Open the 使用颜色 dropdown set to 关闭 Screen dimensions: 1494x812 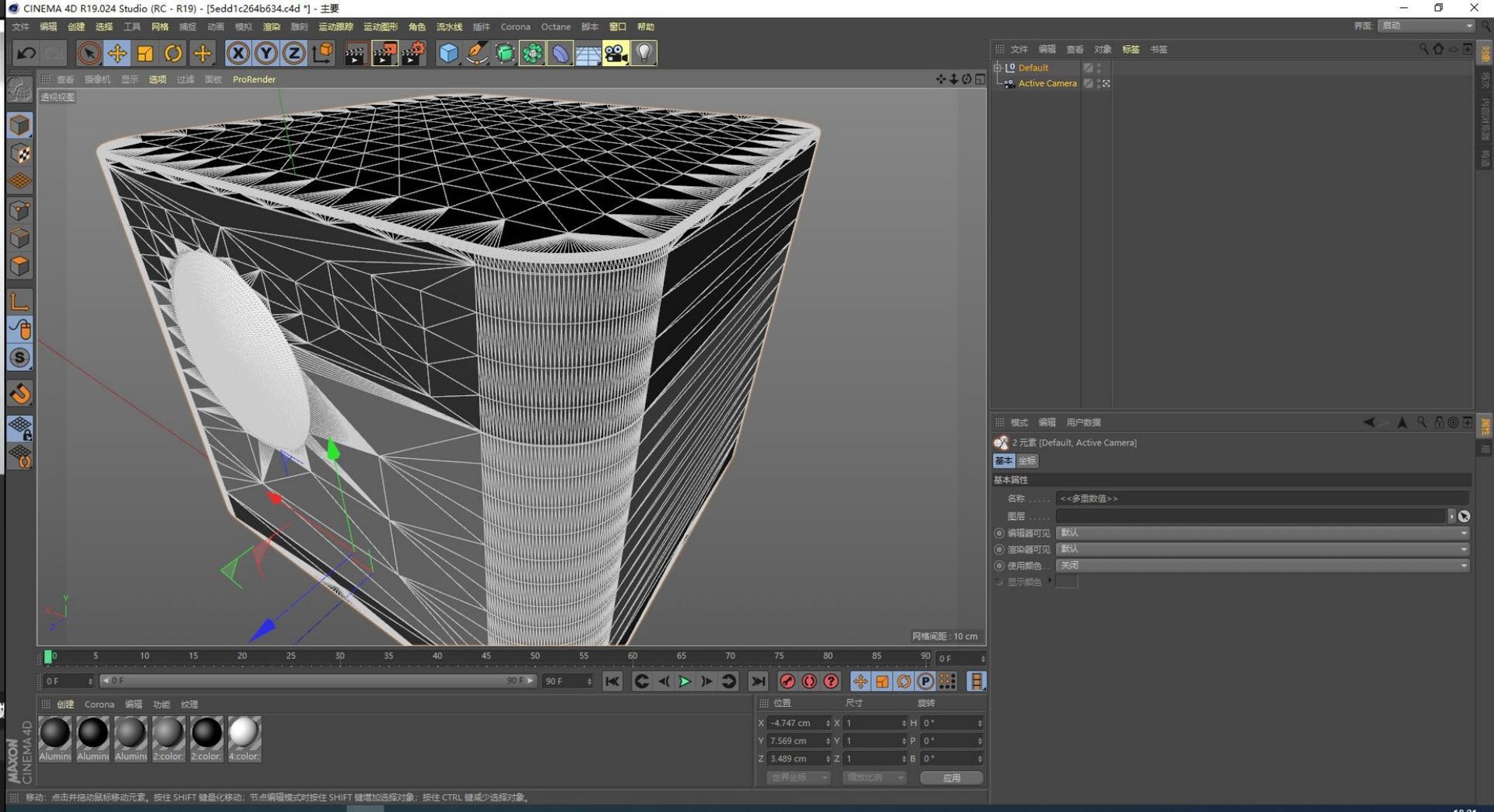click(x=1262, y=565)
